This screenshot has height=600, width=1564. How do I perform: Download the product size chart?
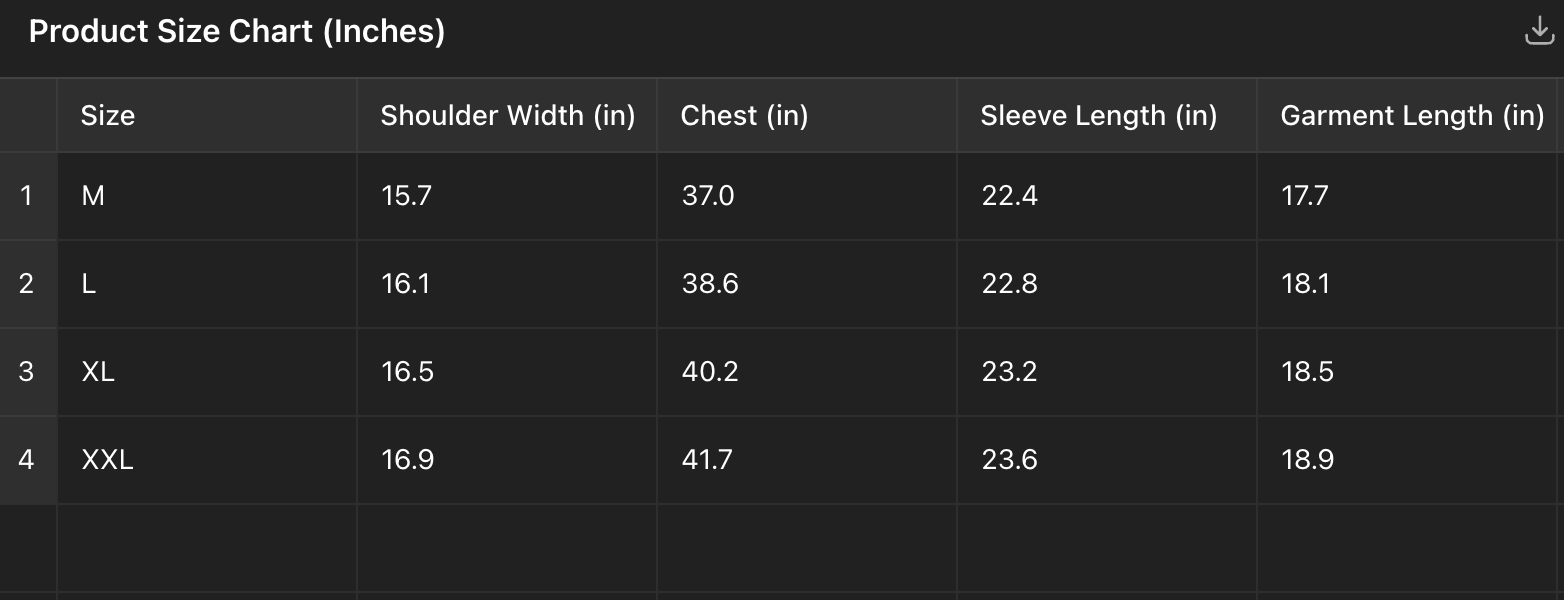tap(1539, 31)
